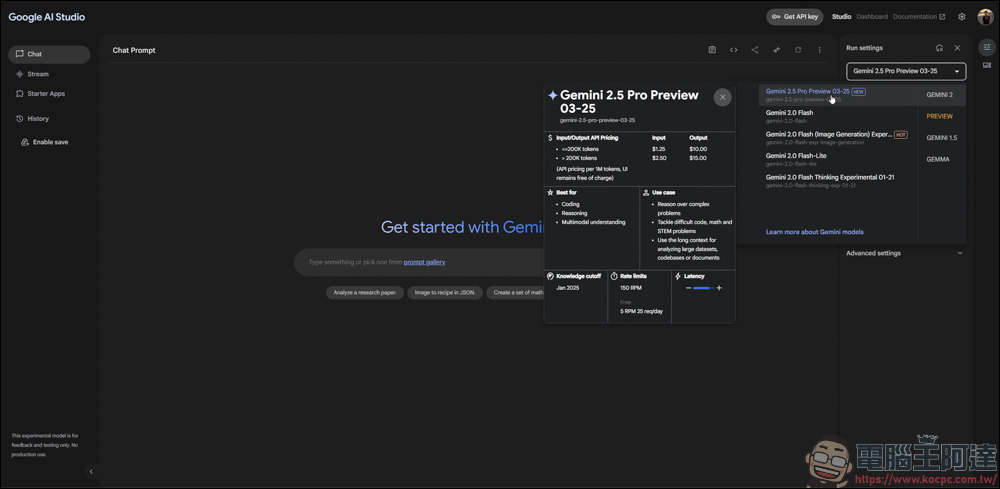The width and height of the screenshot is (1000, 489).
Task: Select the Gemini 2.0 Flash model
Action: pos(838,116)
